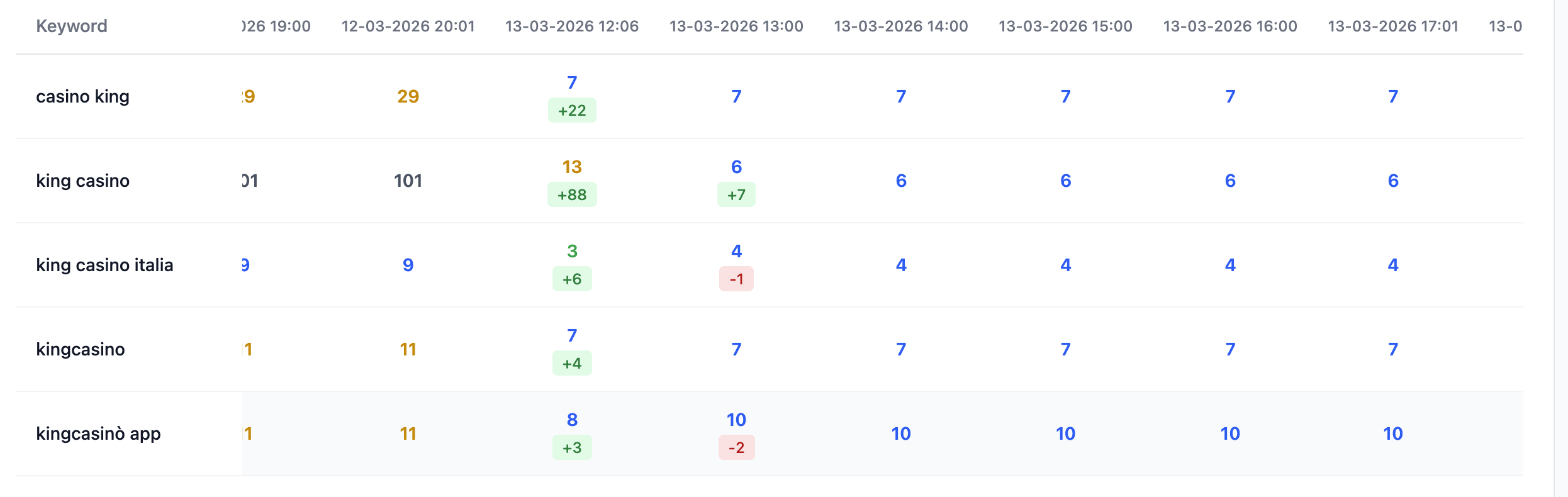The height and width of the screenshot is (497, 1568).
Task: Select the 13-03-2026 17:01 column header
Action: (x=1393, y=26)
